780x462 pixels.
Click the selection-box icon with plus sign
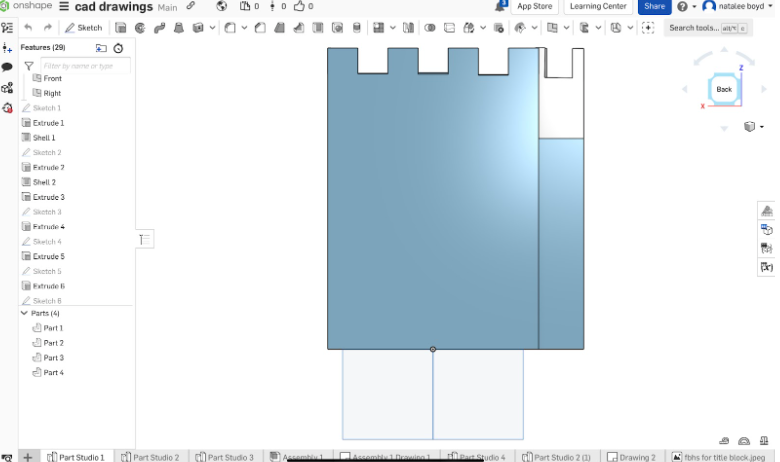click(648, 28)
